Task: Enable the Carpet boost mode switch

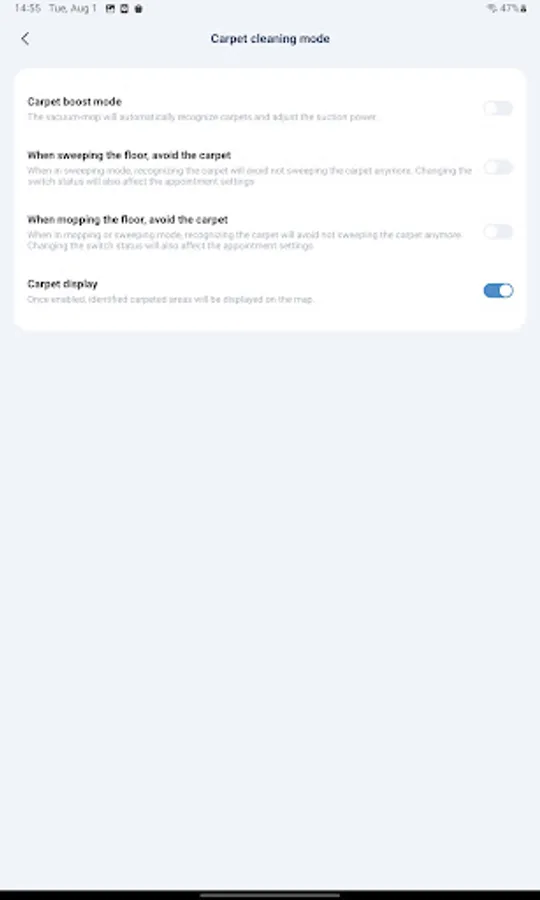Action: [498, 108]
